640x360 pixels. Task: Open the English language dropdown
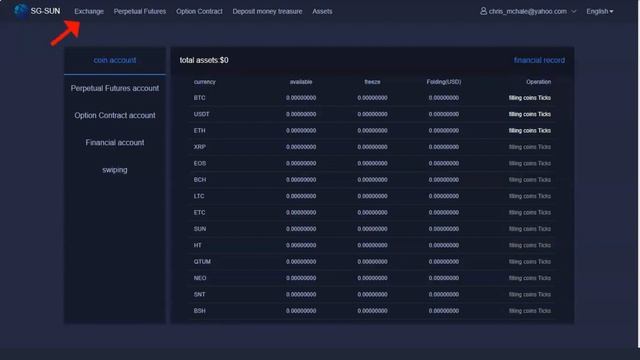click(x=600, y=11)
